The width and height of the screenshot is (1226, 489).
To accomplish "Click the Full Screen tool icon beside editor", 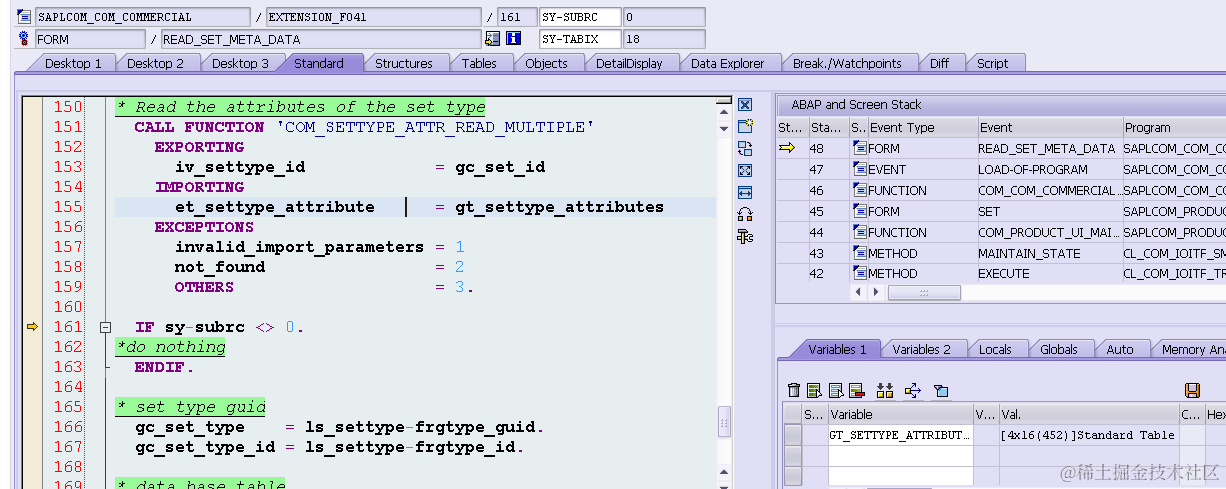I will [745, 170].
